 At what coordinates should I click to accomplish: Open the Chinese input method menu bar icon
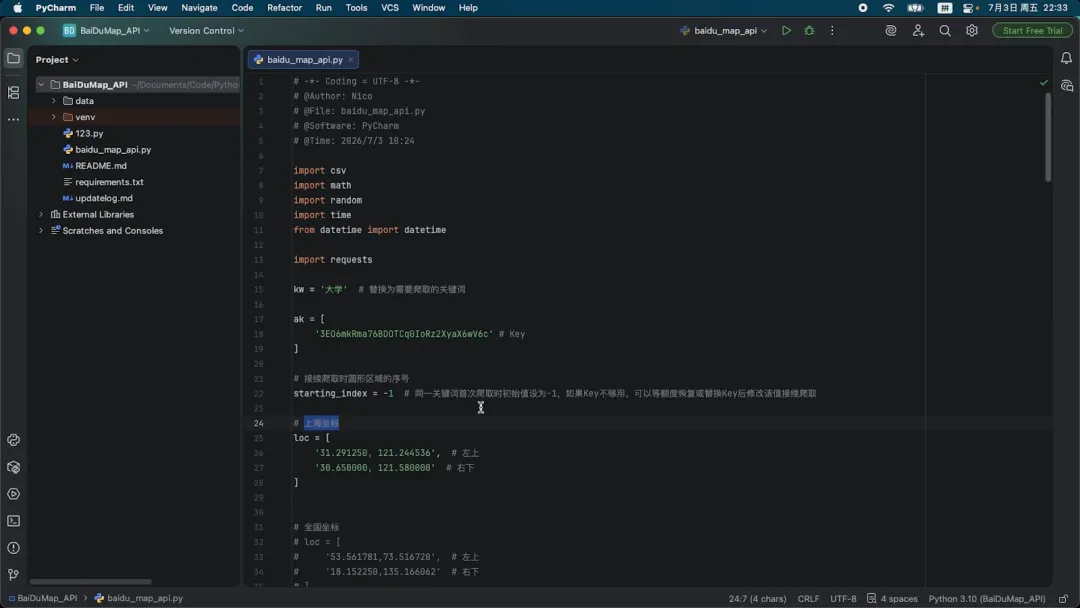point(944,8)
